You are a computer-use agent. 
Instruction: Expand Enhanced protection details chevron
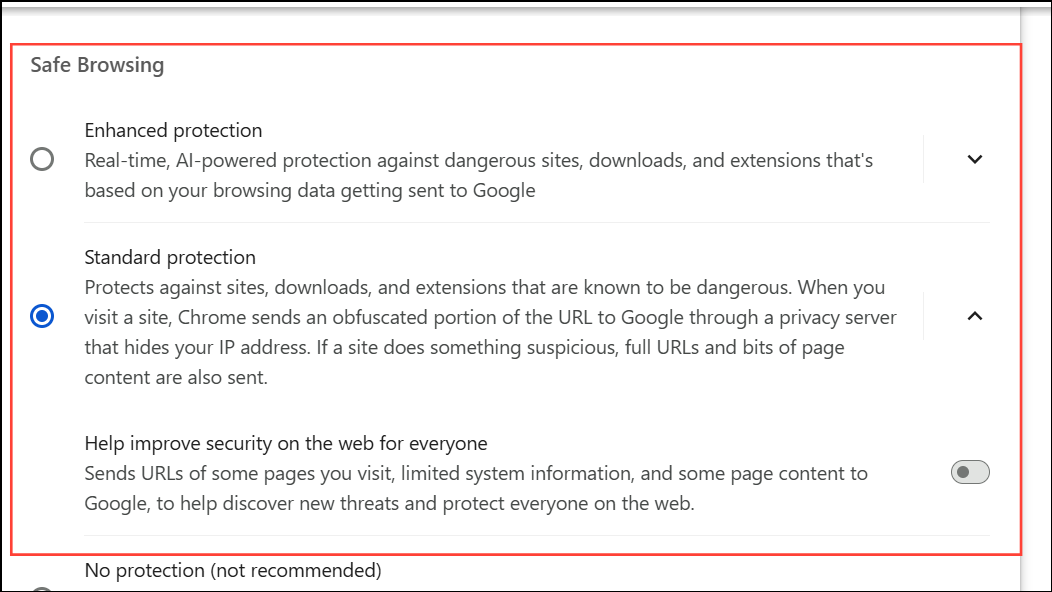pyautogui.click(x=975, y=159)
